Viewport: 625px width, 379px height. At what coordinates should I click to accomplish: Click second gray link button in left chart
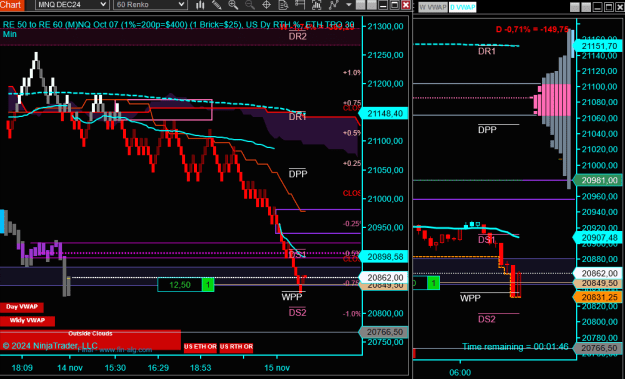[x=371, y=5]
